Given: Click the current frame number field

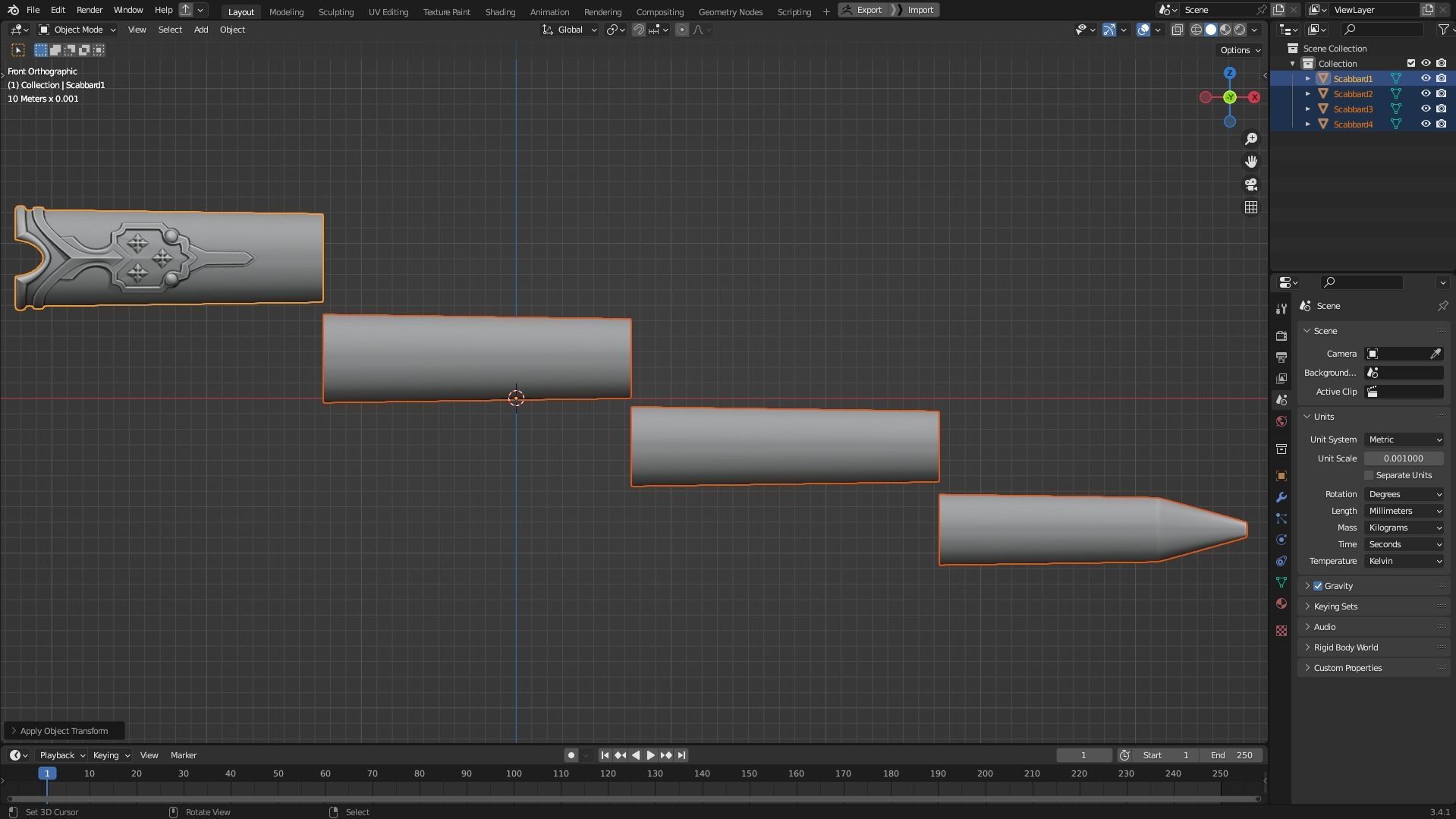Looking at the screenshot, I should tap(1083, 755).
